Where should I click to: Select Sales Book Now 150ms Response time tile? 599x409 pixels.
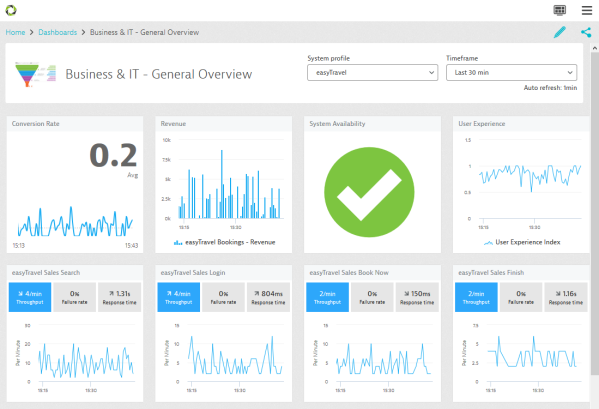[417, 297]
